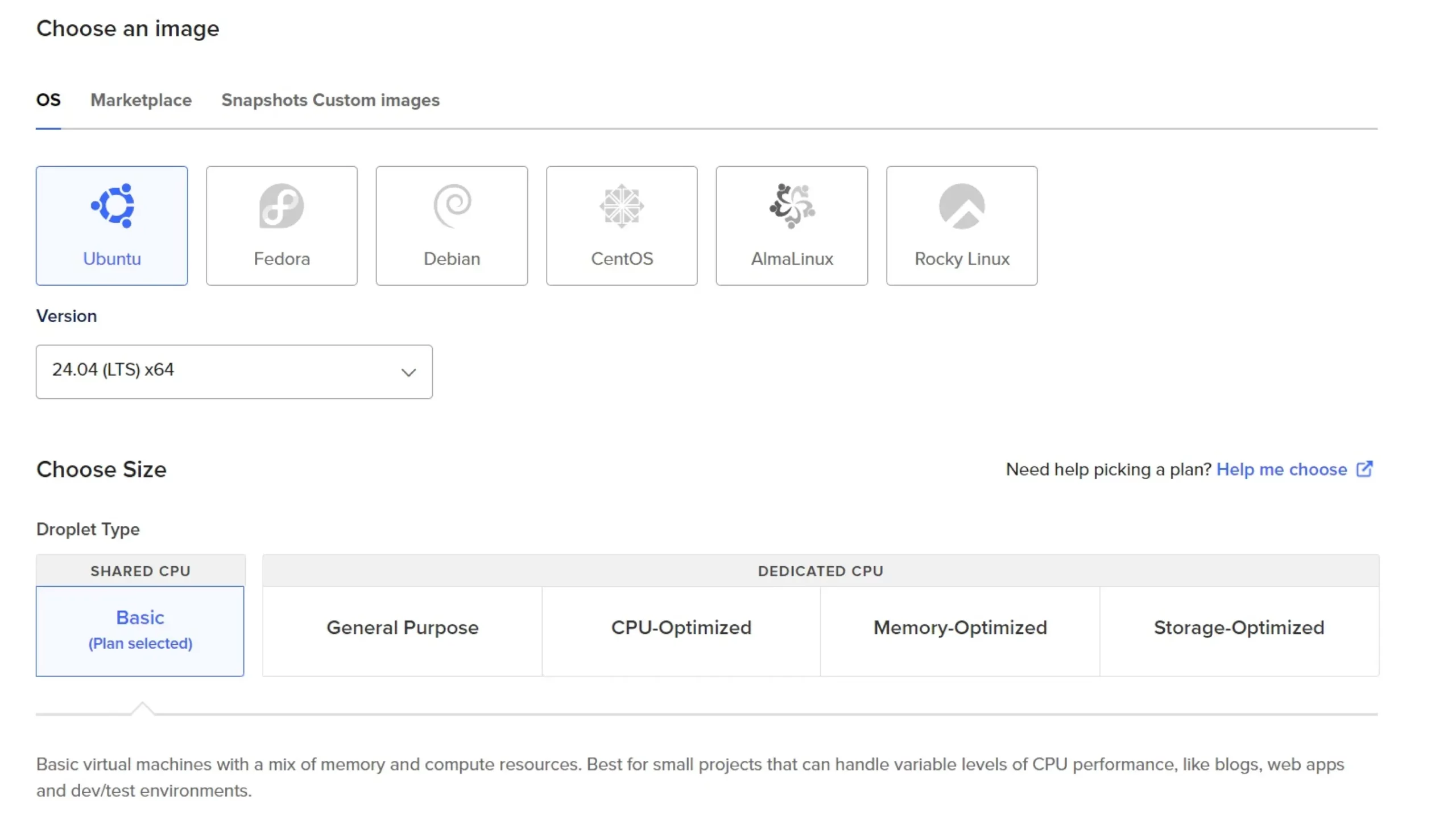This screenshot has width=1456, height=820.
Task: Open the Custom images tab
Action: pos(377,100)
